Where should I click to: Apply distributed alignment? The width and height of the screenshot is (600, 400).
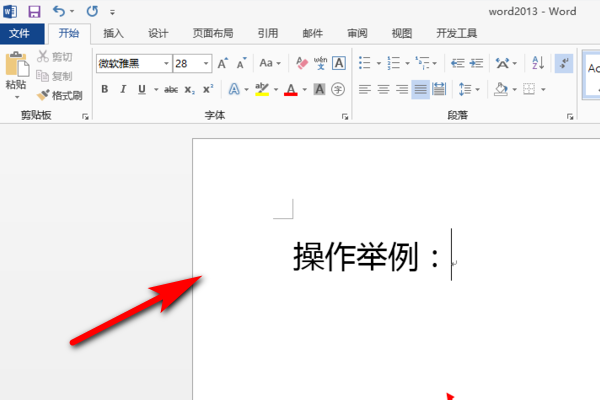439,90
